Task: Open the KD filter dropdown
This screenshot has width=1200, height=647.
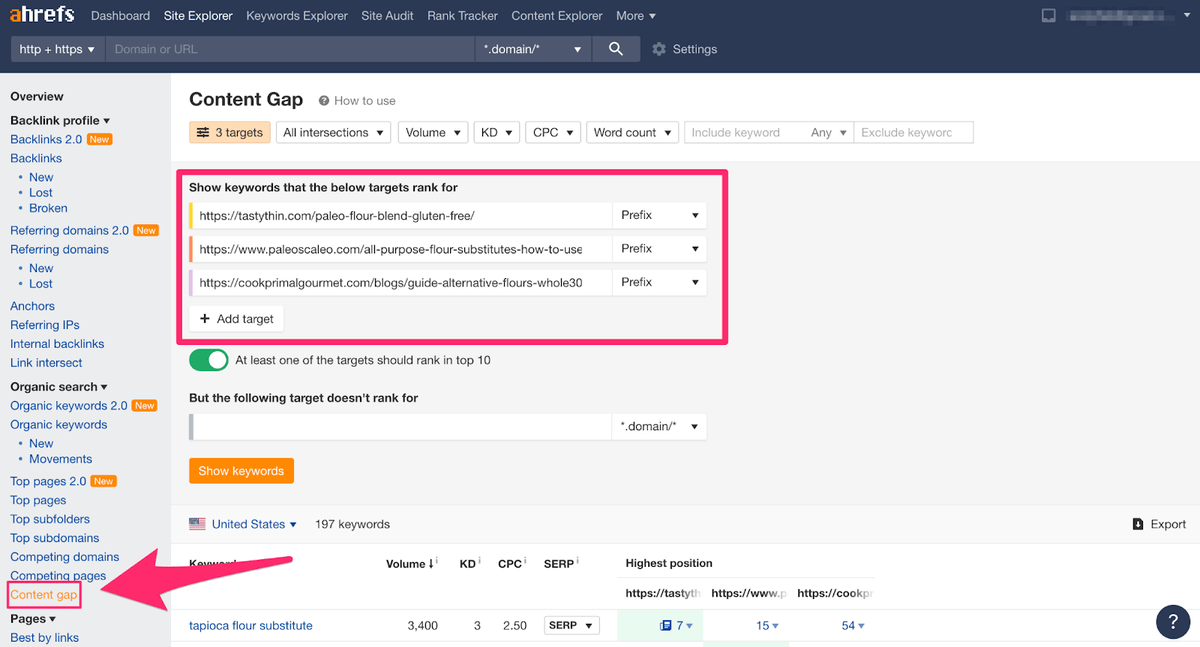Action: coord(496,132)
